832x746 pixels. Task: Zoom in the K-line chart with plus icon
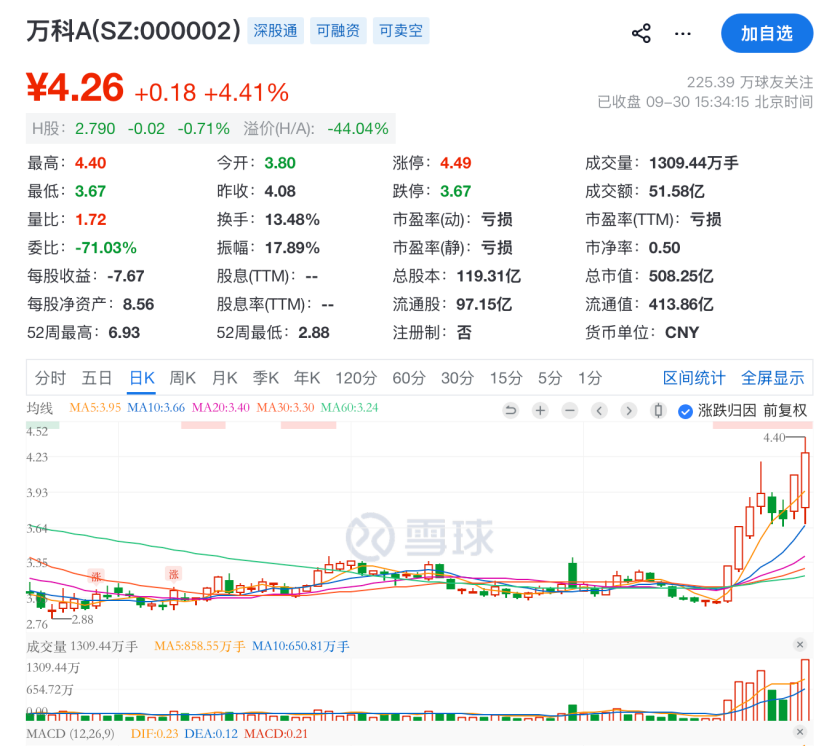[540, 410]
